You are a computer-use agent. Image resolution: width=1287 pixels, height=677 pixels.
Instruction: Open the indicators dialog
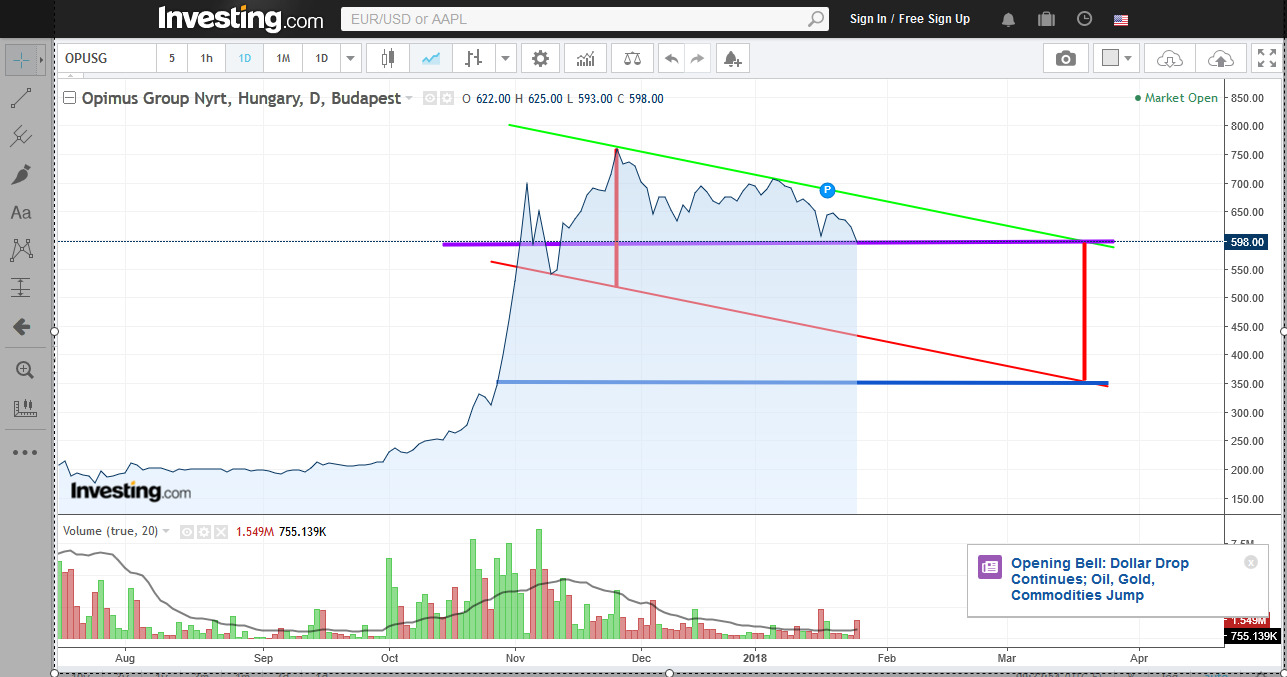585,59
